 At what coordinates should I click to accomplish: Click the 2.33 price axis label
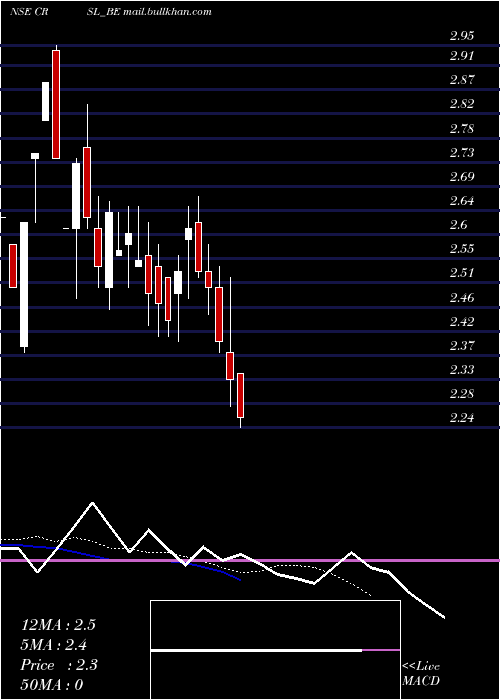(x=462, y=370)
